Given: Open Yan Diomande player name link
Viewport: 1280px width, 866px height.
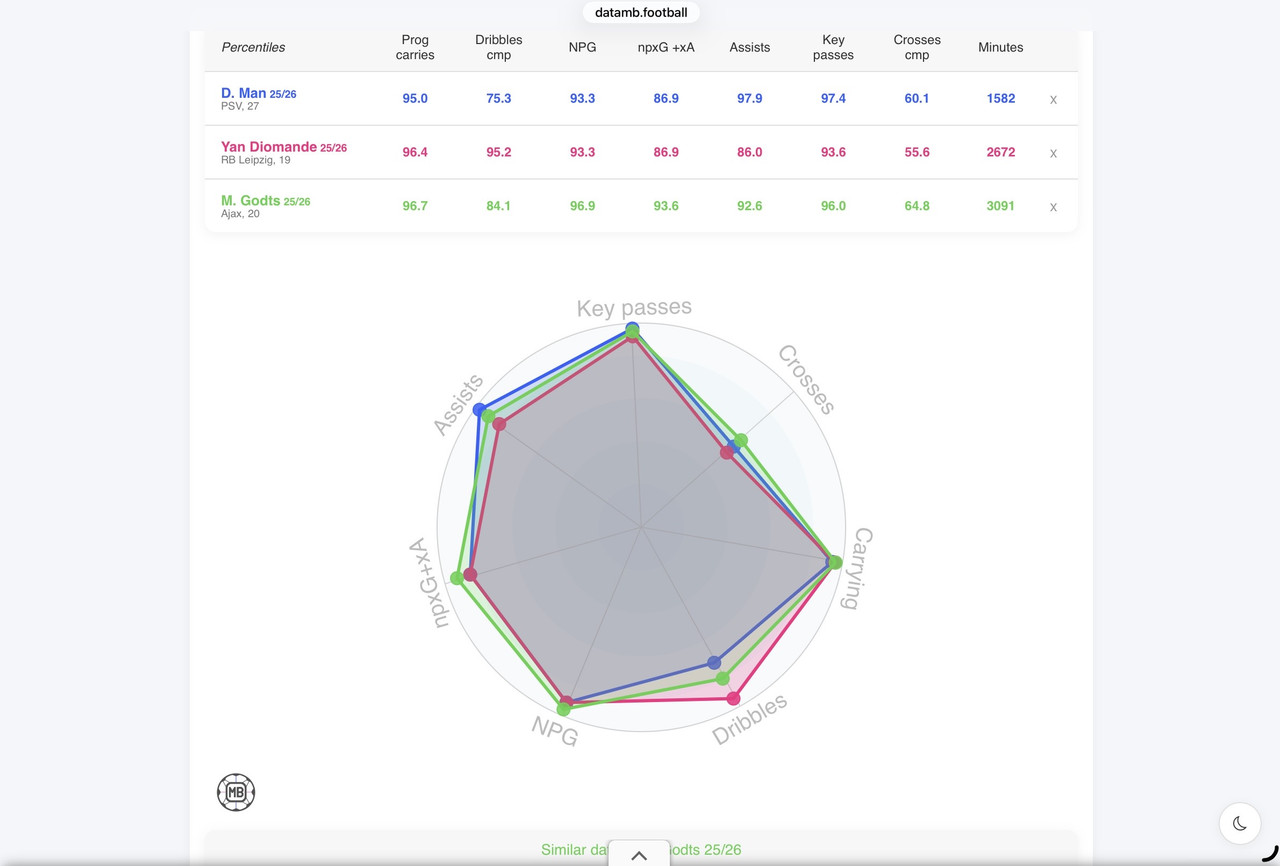Looking at the screenshot, I should 269,147.
